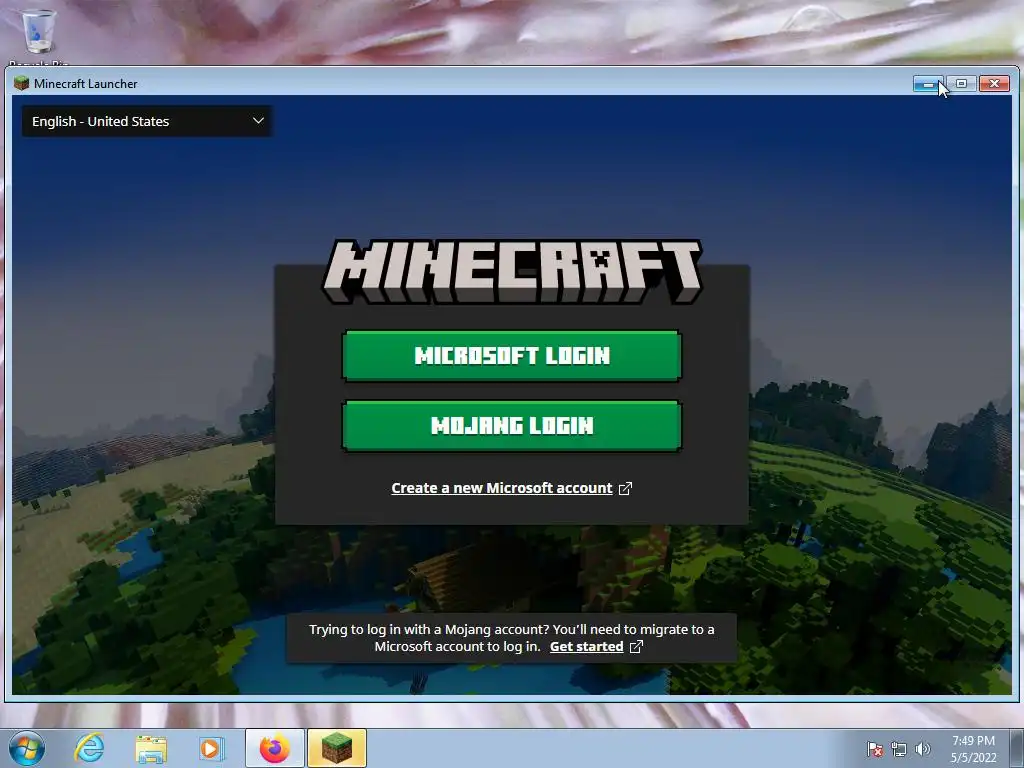Click the Mojang Login button
This screenshot has height=768, width=1024.
pos(511,426)
